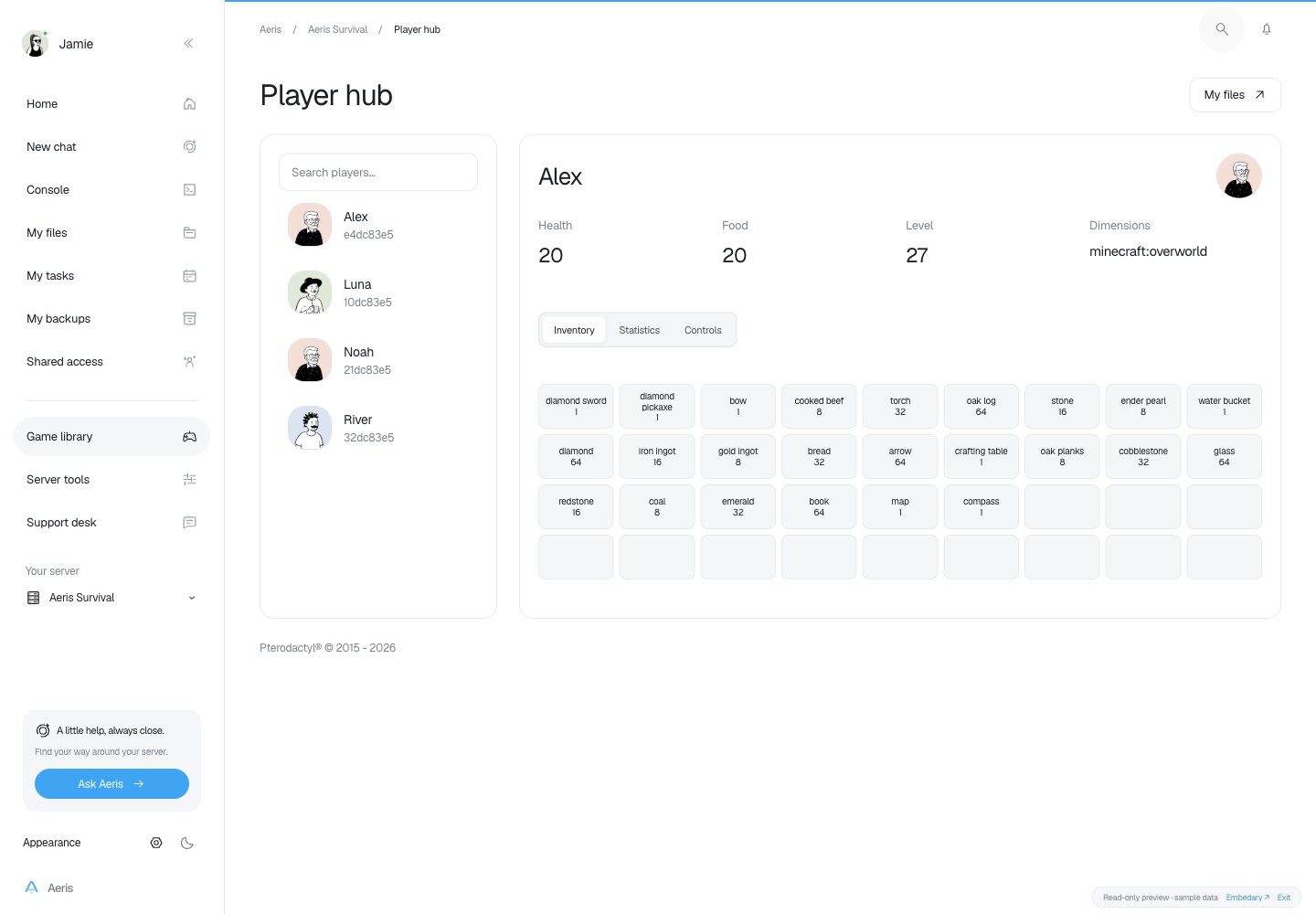Switch to the Statistics tab
The width and height of the screenshot is (1316, 914).
pyautogui.click(x=640, y=330)
